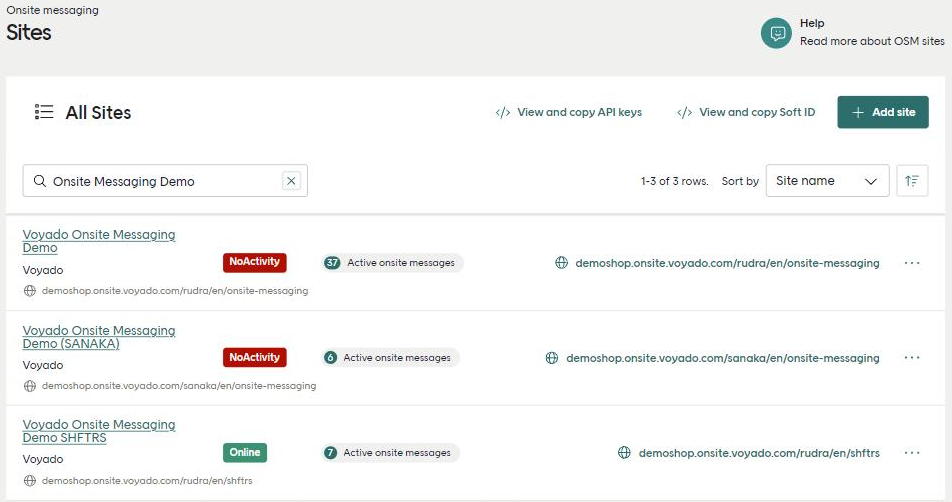Click small globe icon under SANAKA site name
Screen dimensions: 952x502
tap(30, 386)
